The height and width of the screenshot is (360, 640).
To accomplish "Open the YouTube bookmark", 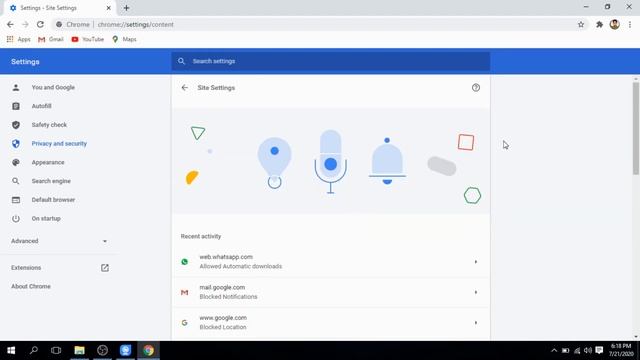I will tap(87, 39).
